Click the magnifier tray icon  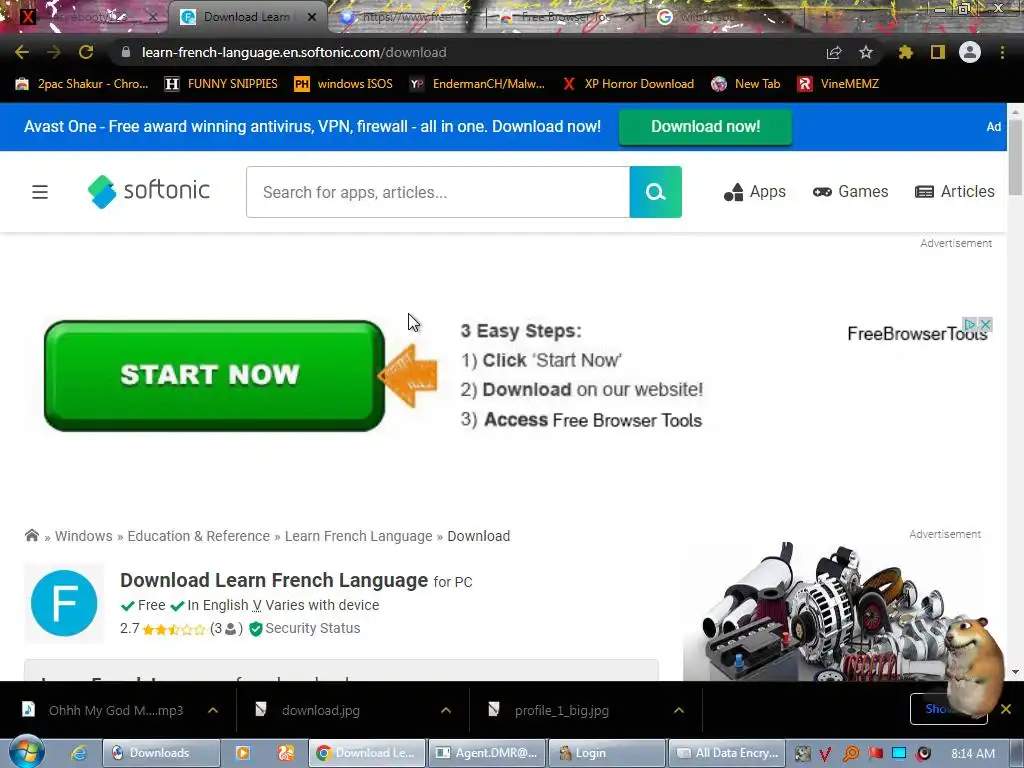pyautogui.click(x=851, y=754)
